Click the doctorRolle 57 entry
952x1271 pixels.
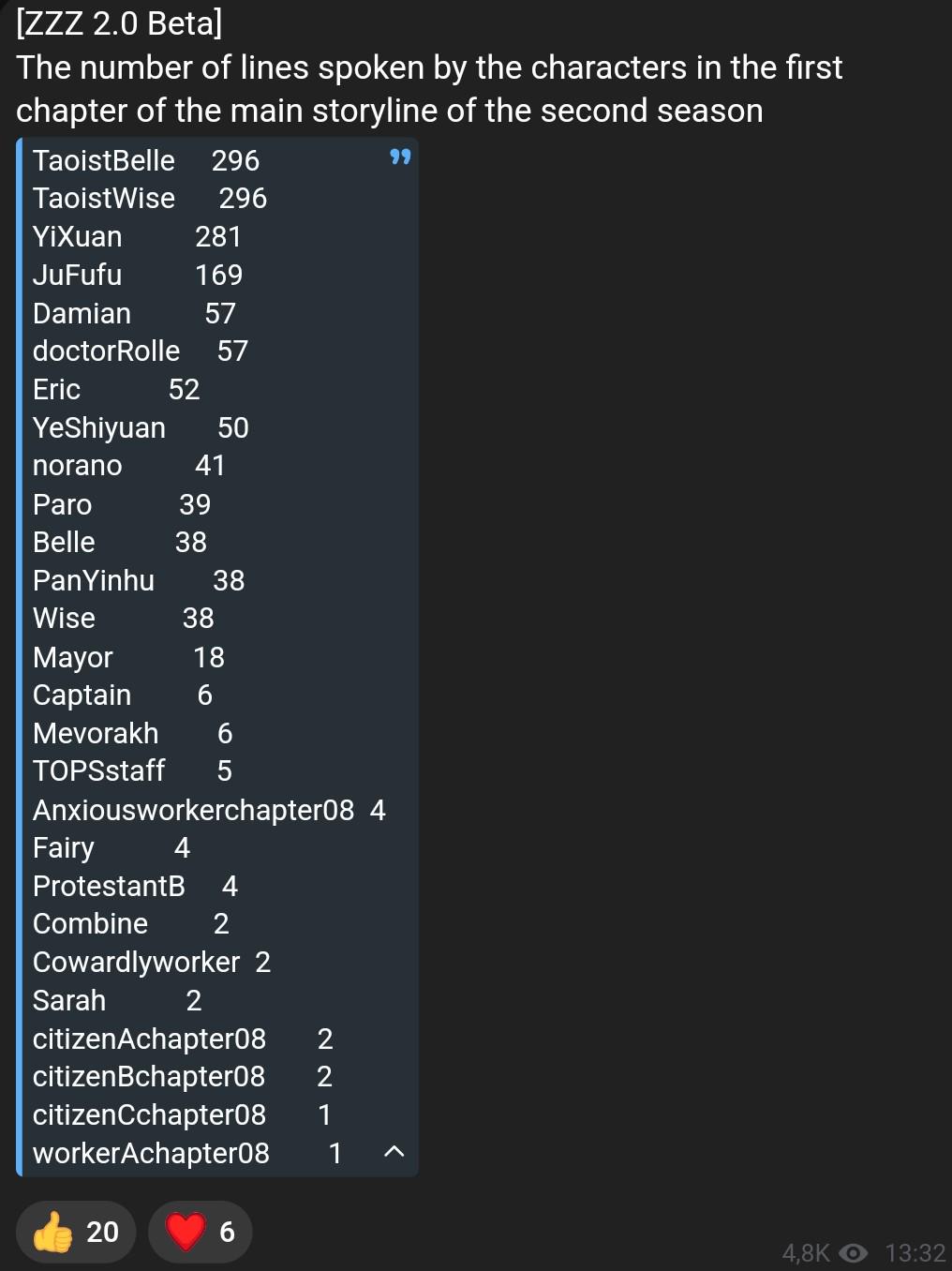[141, 351]
